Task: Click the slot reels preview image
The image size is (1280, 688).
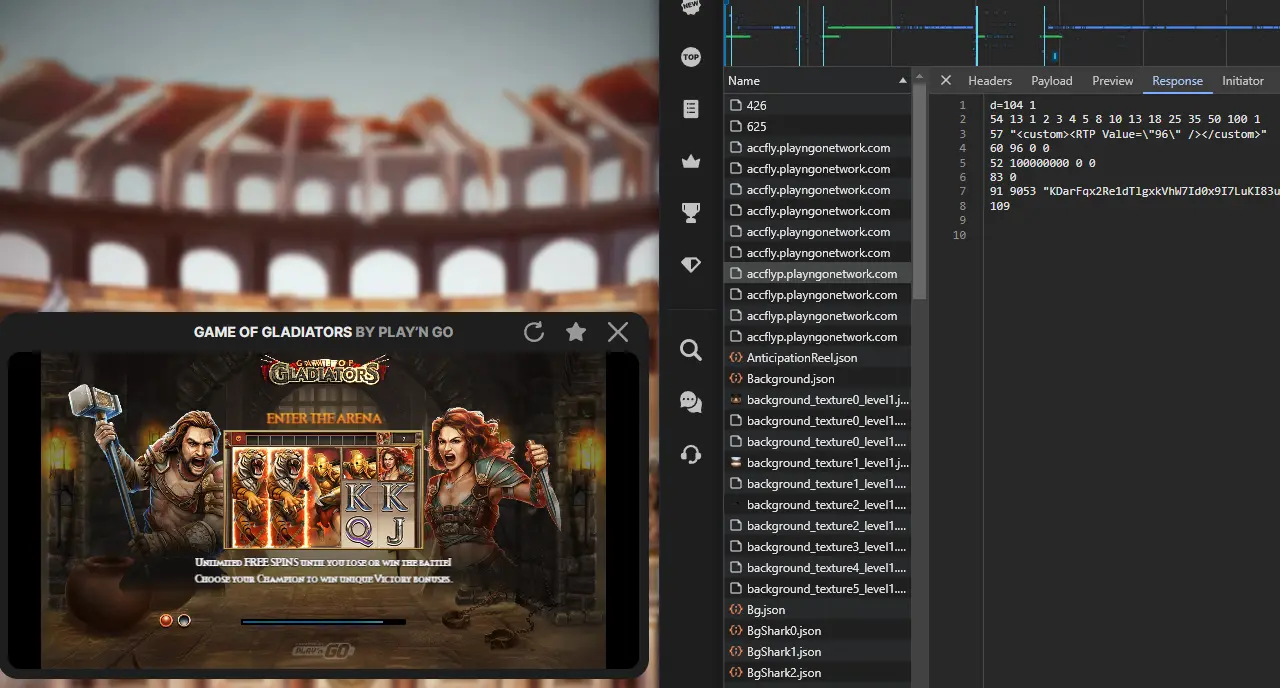Action: (324, 490)
